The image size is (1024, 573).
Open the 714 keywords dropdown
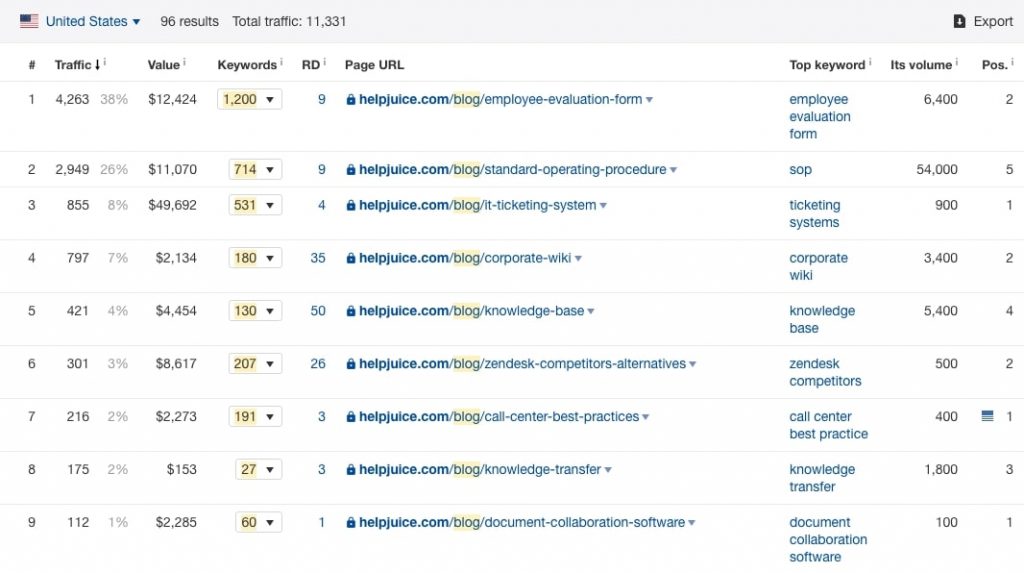(255, 169)
